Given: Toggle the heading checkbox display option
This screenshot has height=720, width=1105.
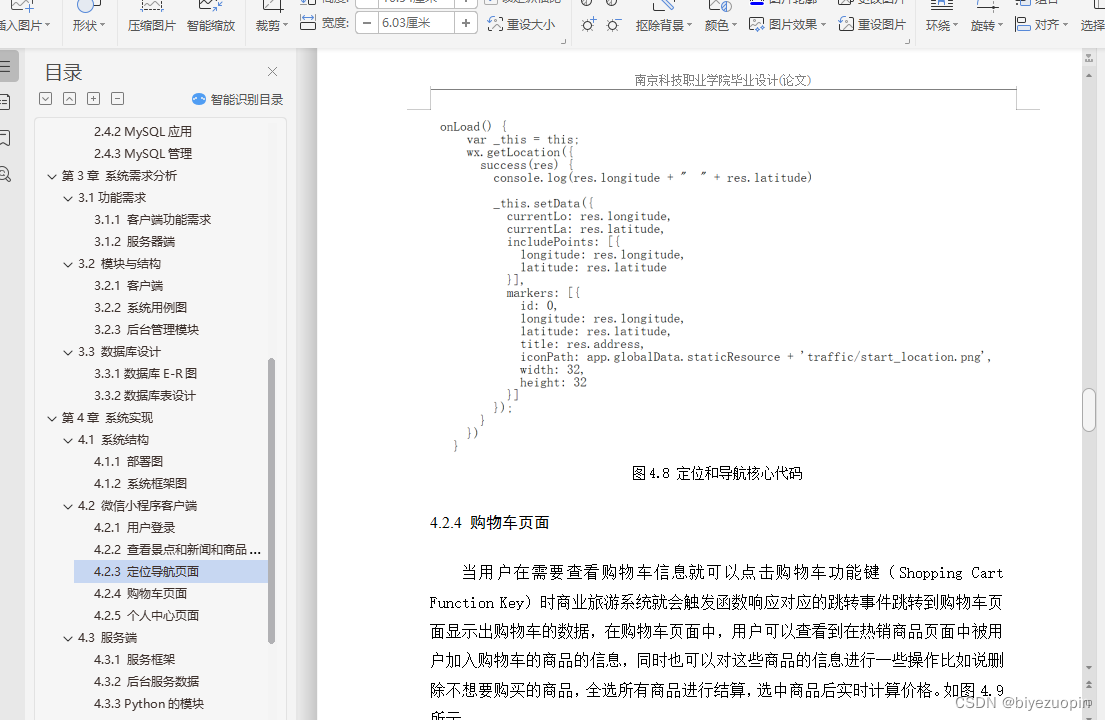Looking at the screenshot, I should point(44,98).
